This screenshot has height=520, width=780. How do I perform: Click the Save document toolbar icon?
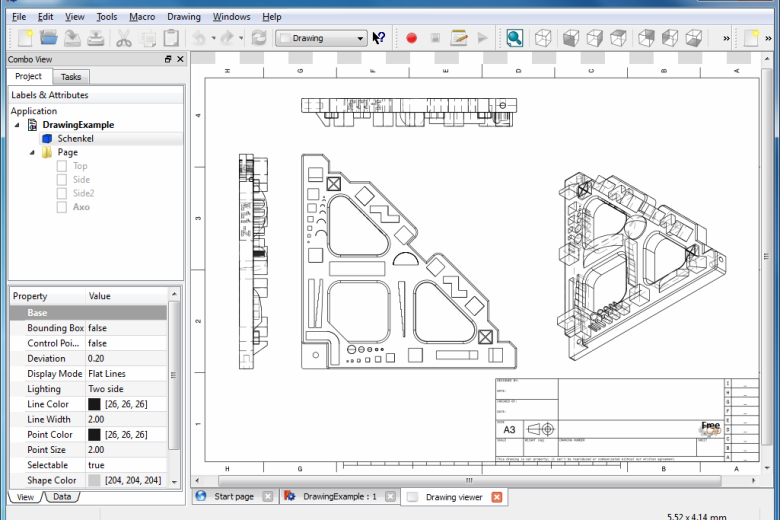point(72,38)
